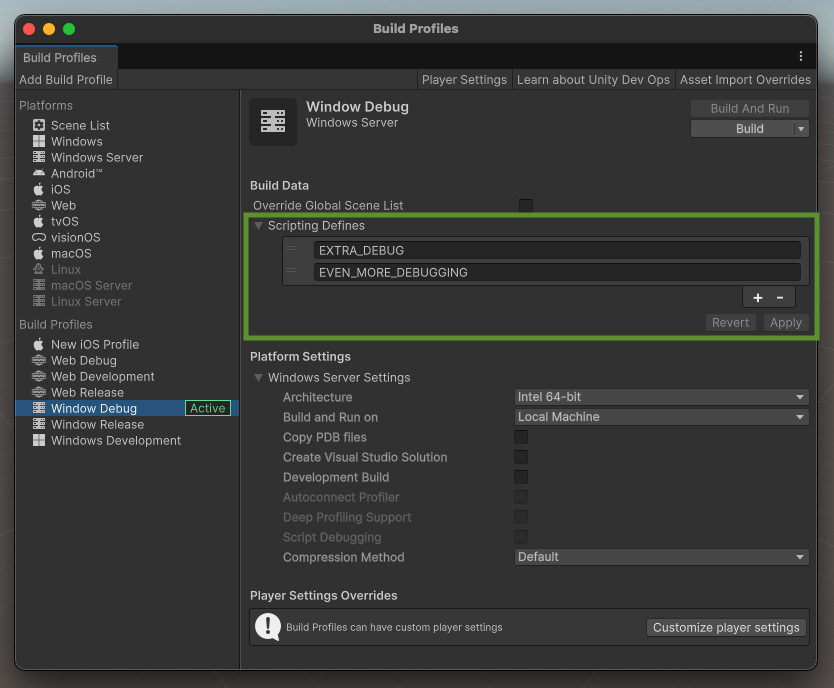This screenshot has height=688, width=834.
Task: Click the Linux penguin icon
Action: tap(39, 269)
